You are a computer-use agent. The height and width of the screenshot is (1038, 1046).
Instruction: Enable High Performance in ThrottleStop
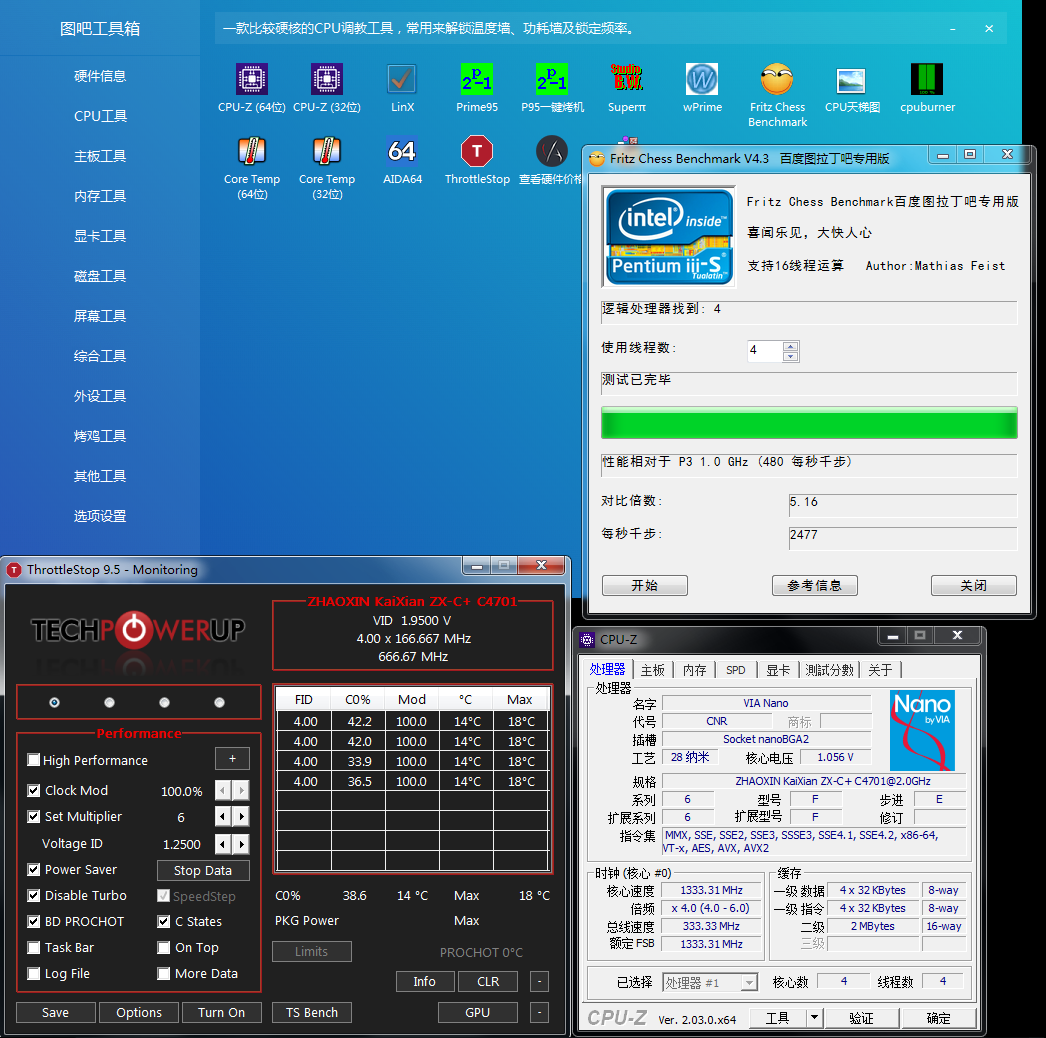33,760
